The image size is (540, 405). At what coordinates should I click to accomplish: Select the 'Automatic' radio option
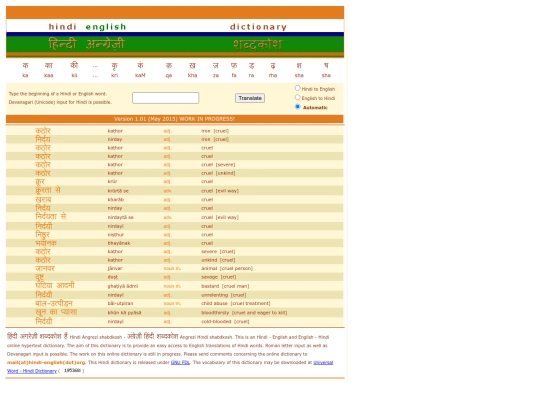(x=298, y=107)
